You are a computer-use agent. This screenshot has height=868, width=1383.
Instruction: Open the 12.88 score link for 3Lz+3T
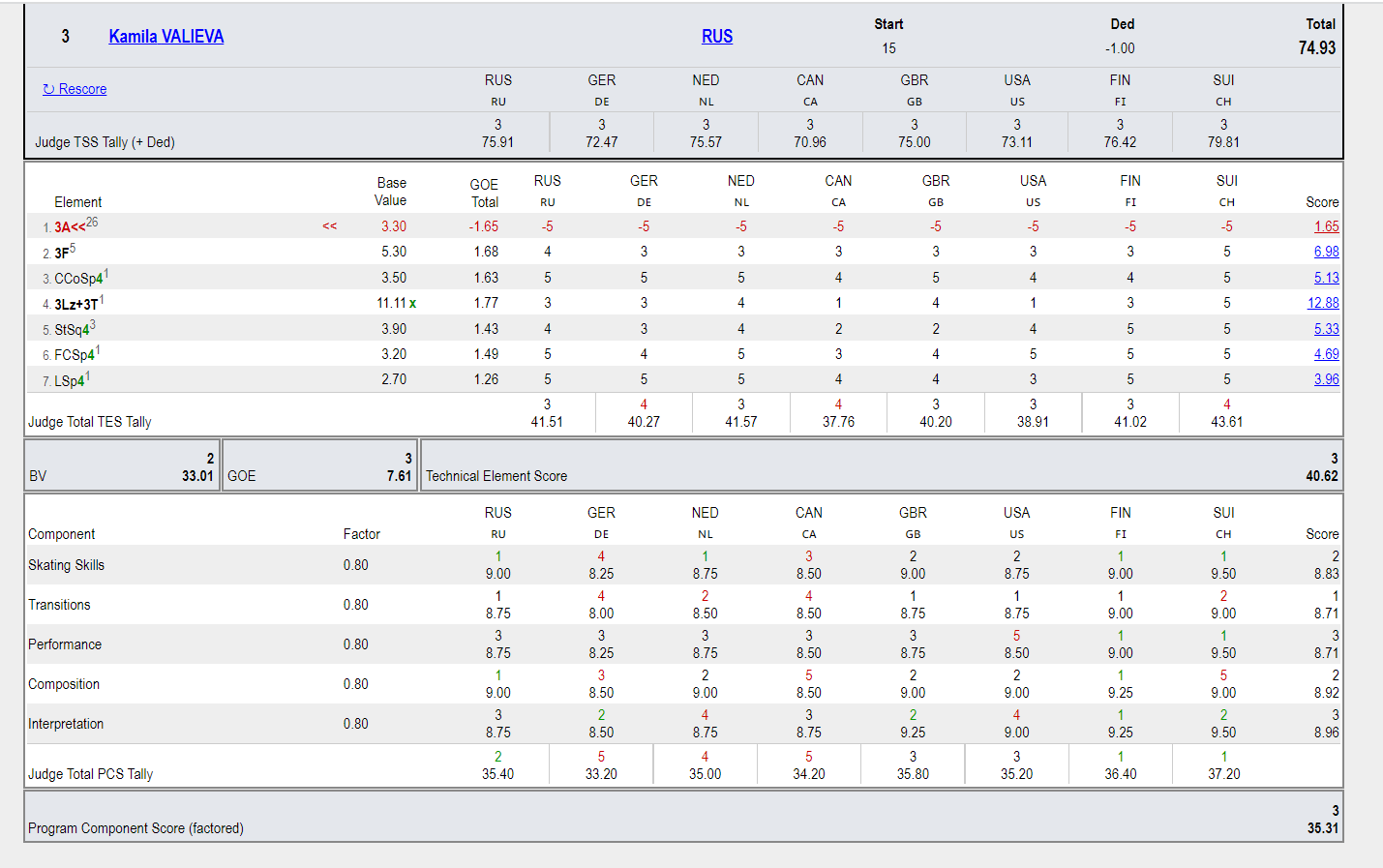click(1323, 303)
